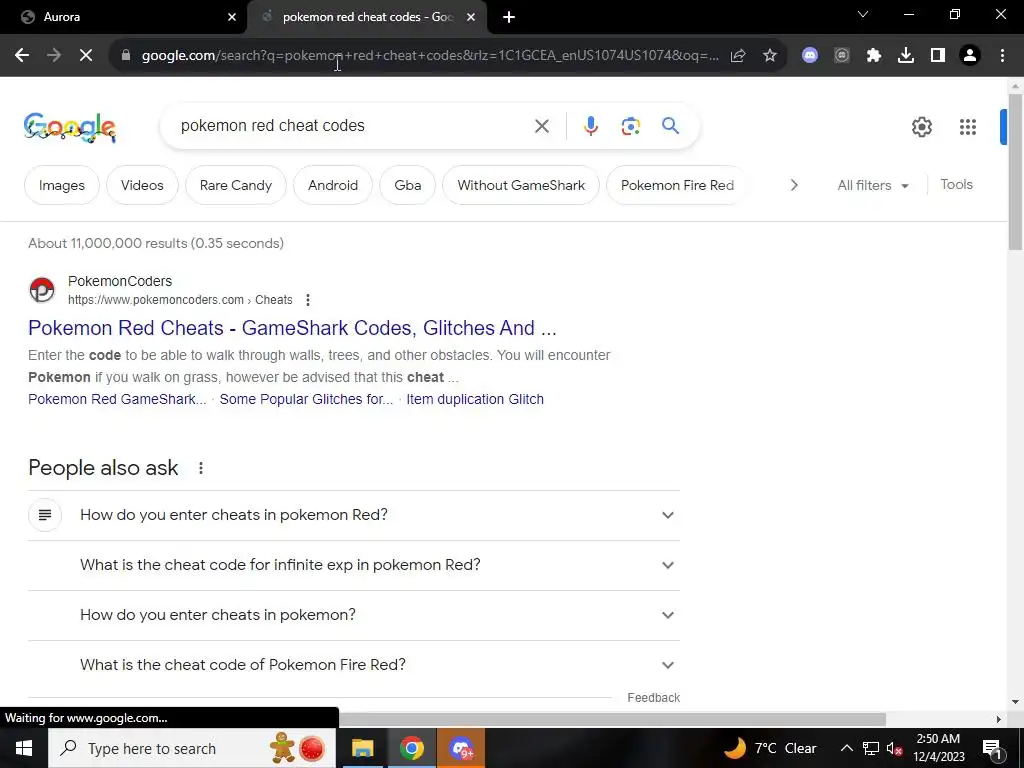The height and width of the screenshot is (768, 1024).
Task: Open a new tab
Action: [x=509, y=17]
